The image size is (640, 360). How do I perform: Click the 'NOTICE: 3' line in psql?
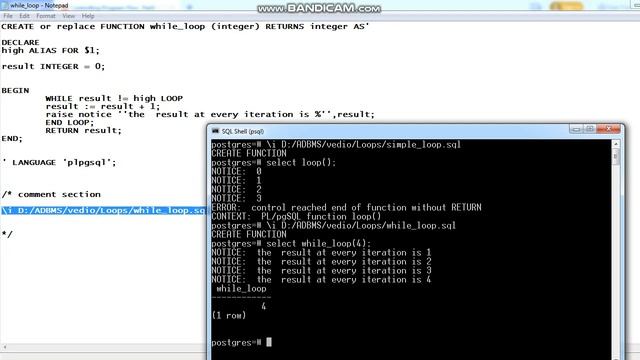(x=236, y=198)
